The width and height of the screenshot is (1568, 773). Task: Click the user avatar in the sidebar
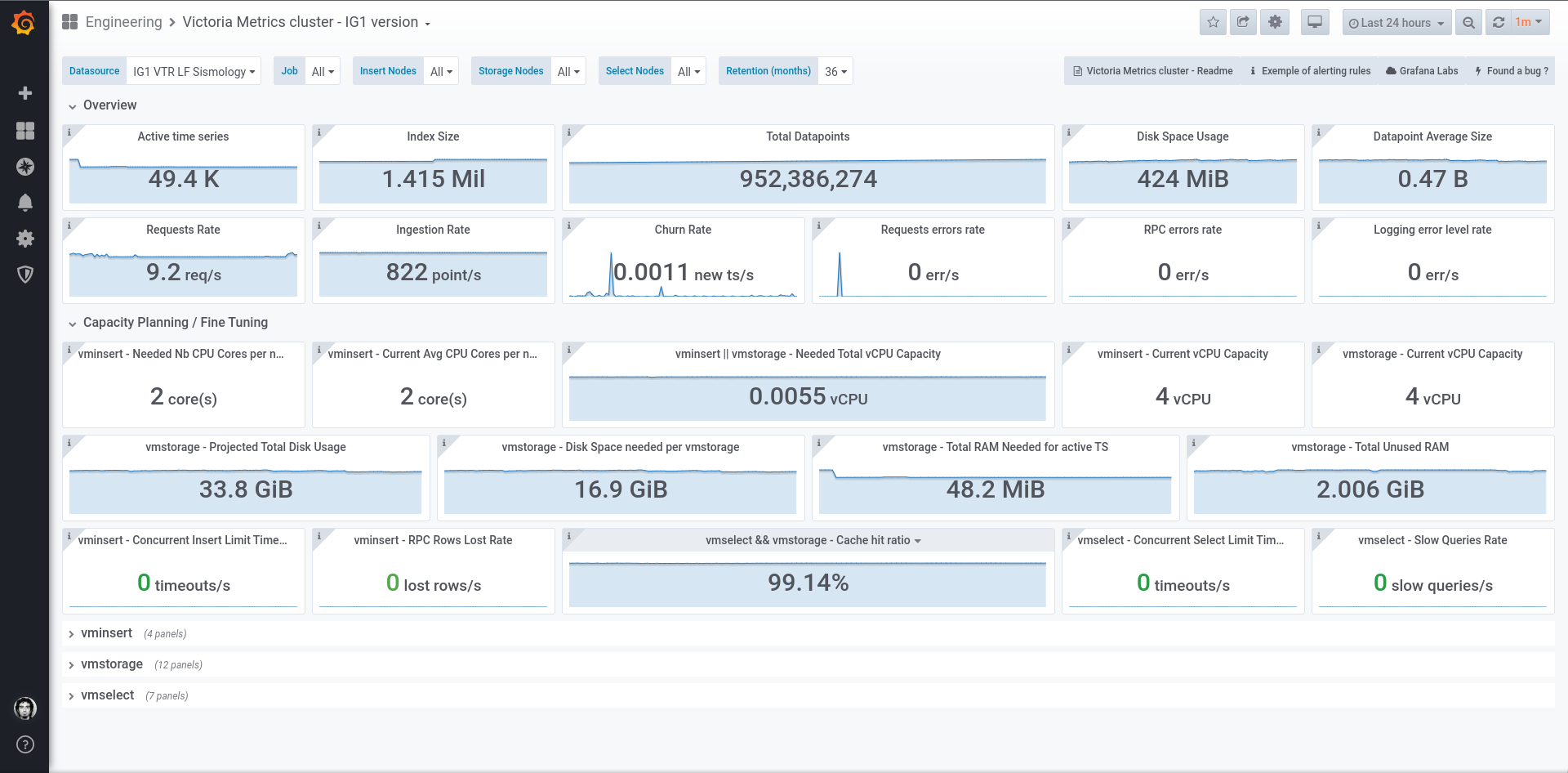[x=25, y=708]
